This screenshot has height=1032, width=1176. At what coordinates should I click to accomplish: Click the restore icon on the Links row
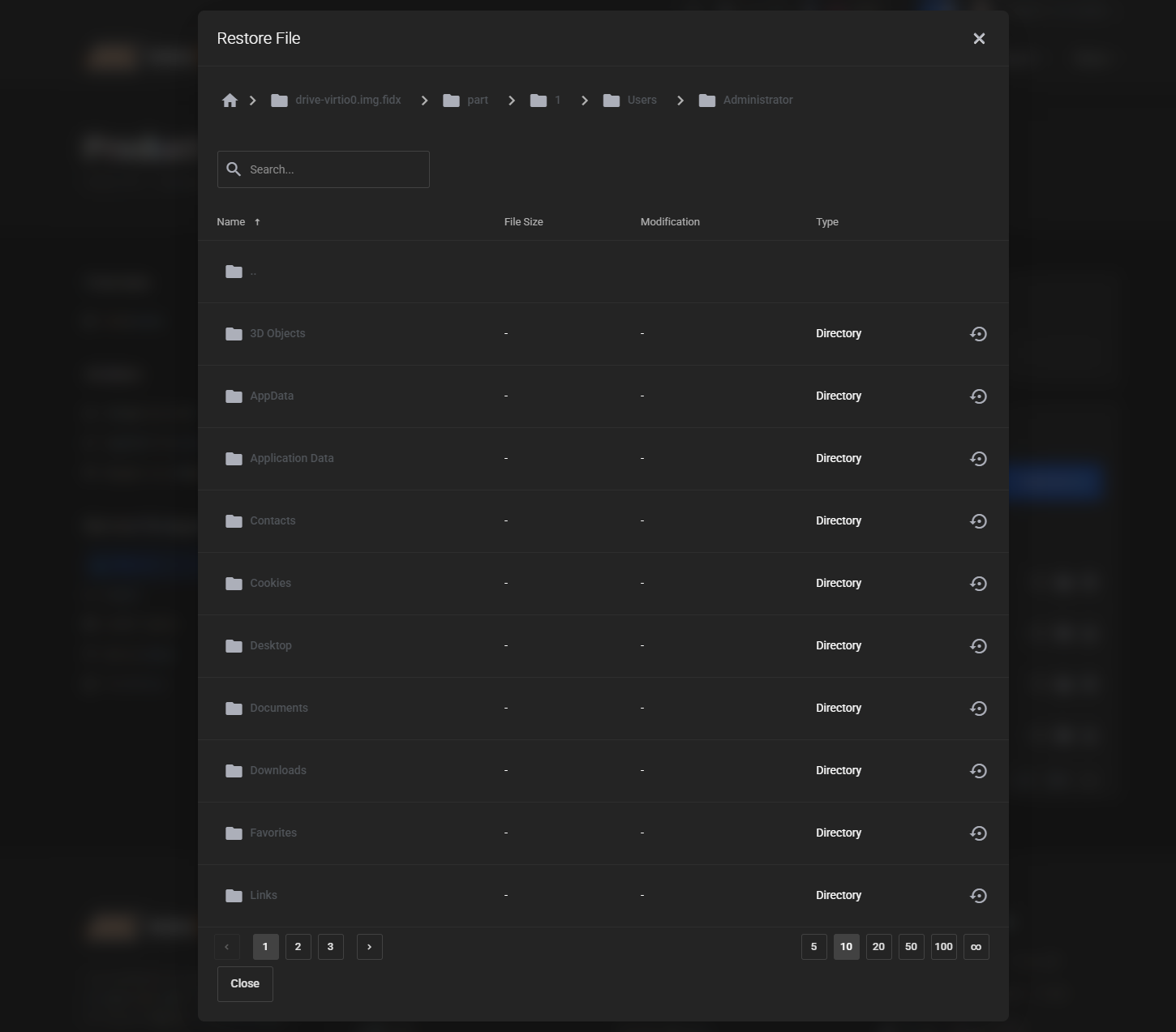pos(978,896)
